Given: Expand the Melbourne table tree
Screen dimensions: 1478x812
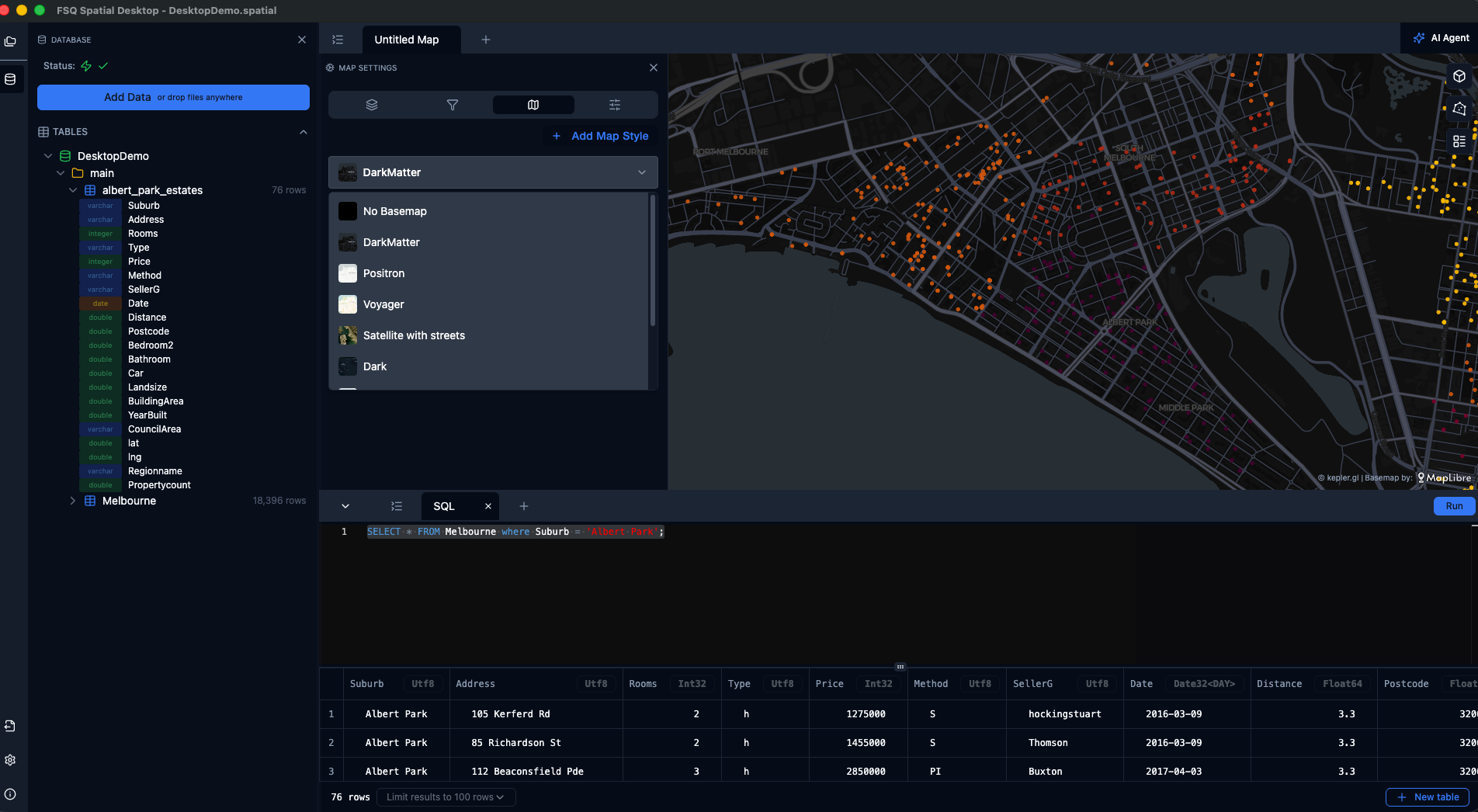Looking at the screenshot, I should pos(73,501).
